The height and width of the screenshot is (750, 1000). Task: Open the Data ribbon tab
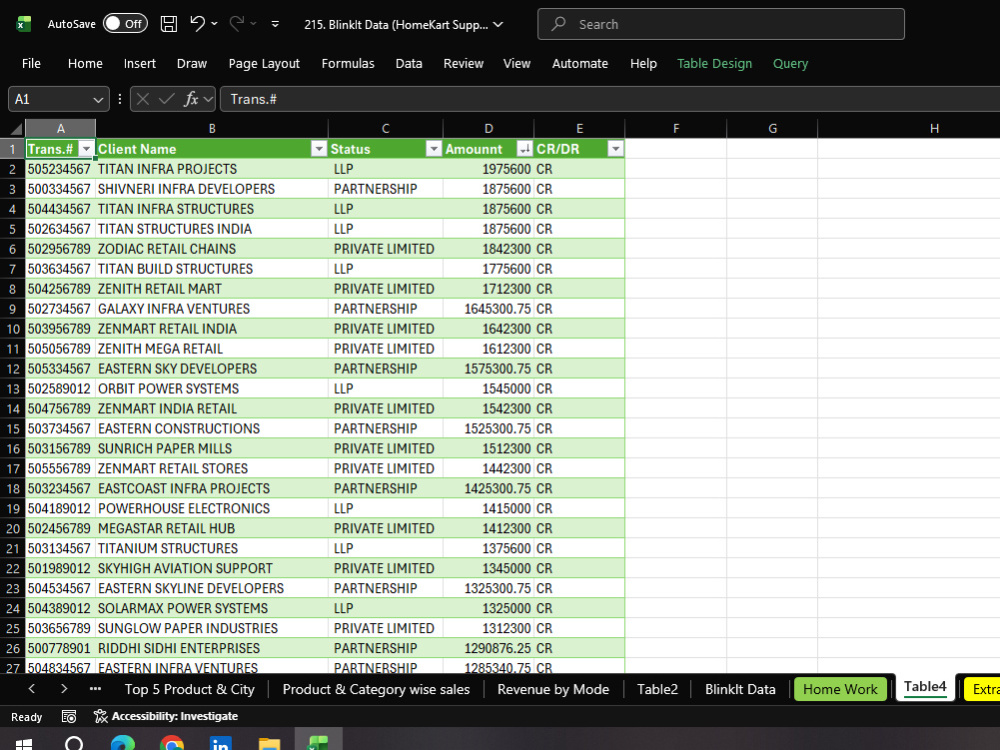pyautogui.click(x=409, y=64)
